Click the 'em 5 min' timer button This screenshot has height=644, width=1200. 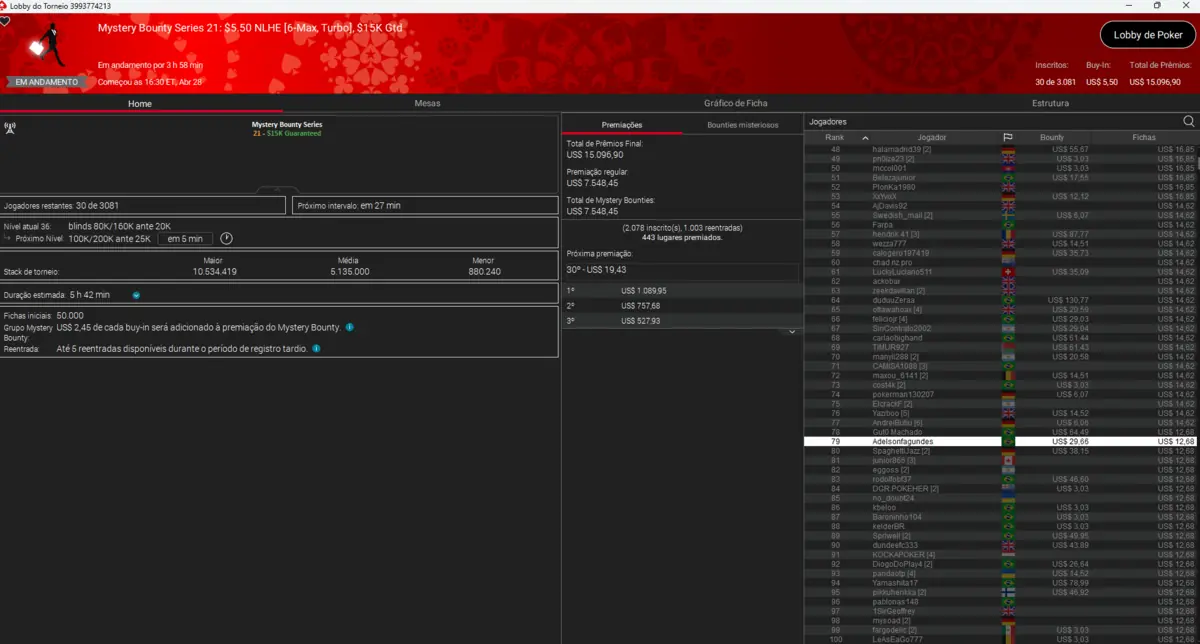point(185,239)
